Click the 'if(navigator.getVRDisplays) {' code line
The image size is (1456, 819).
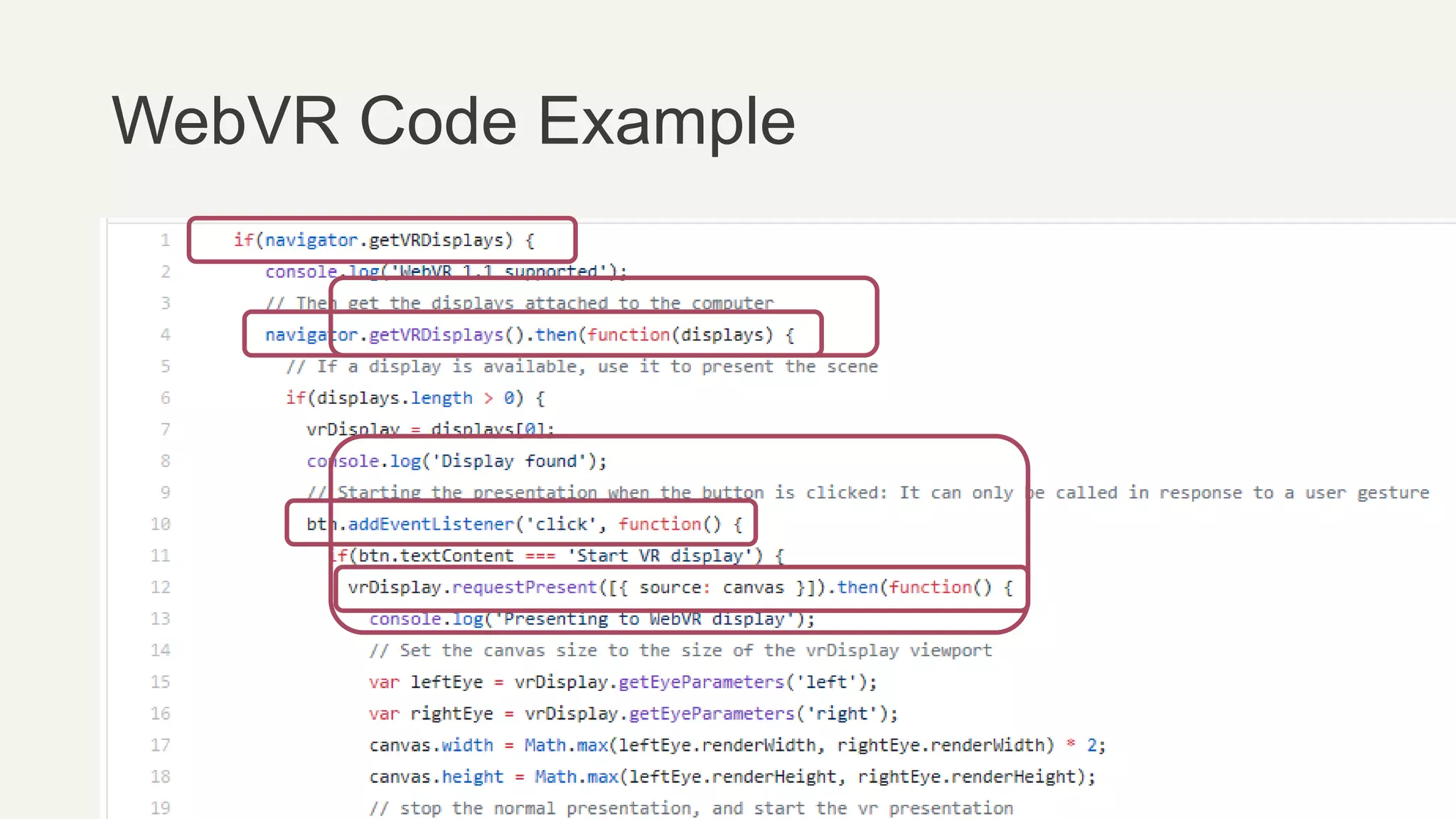(x=384, y=240)
